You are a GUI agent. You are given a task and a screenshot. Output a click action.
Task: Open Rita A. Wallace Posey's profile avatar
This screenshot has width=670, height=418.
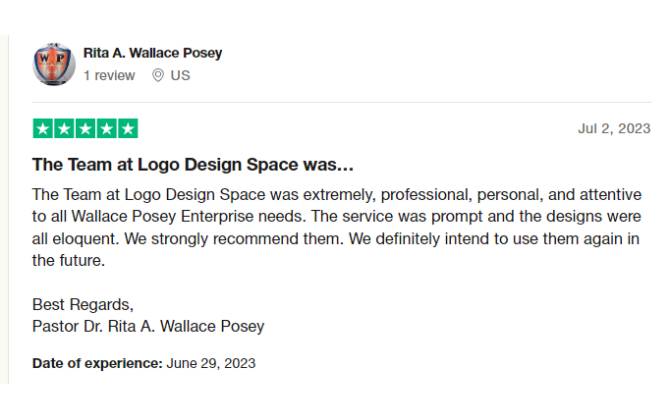point(54,64)
